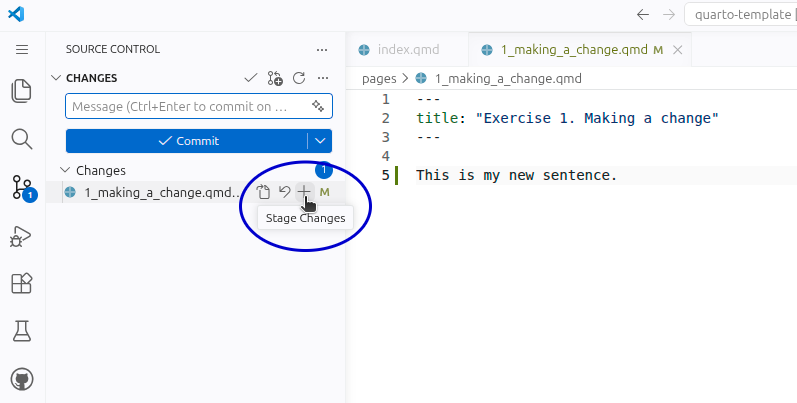Click the VS Code logo icon
The width and height of the screenshot is (797, 403).
tap(16, 14)
